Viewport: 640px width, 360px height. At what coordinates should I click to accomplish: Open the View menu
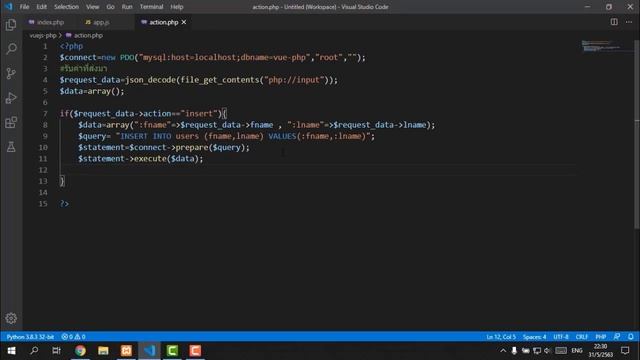(x=92, y=7)
